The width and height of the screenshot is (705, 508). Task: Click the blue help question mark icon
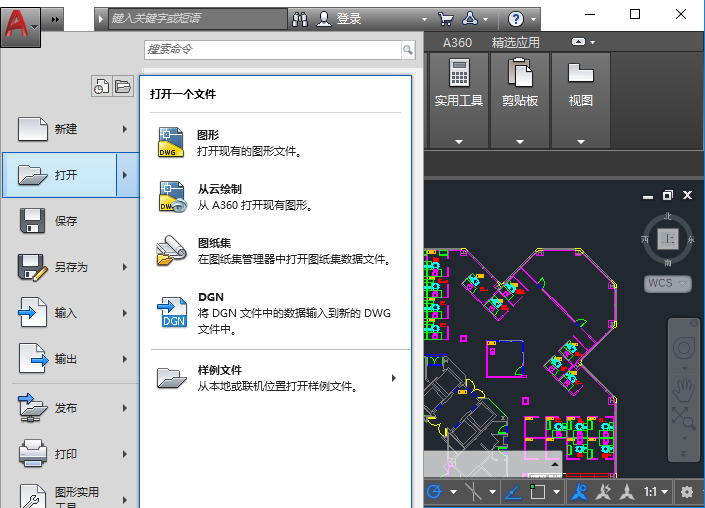pos(516,19)
